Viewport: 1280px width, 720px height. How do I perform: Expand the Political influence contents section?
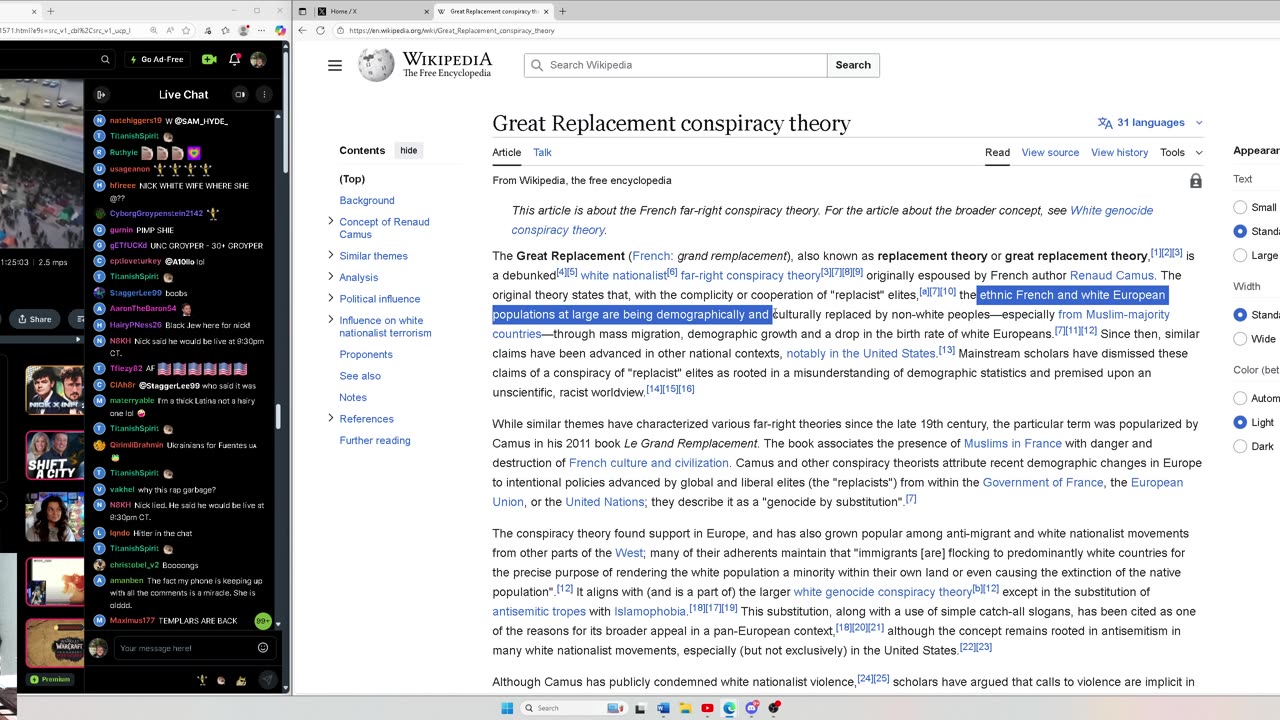331,298
